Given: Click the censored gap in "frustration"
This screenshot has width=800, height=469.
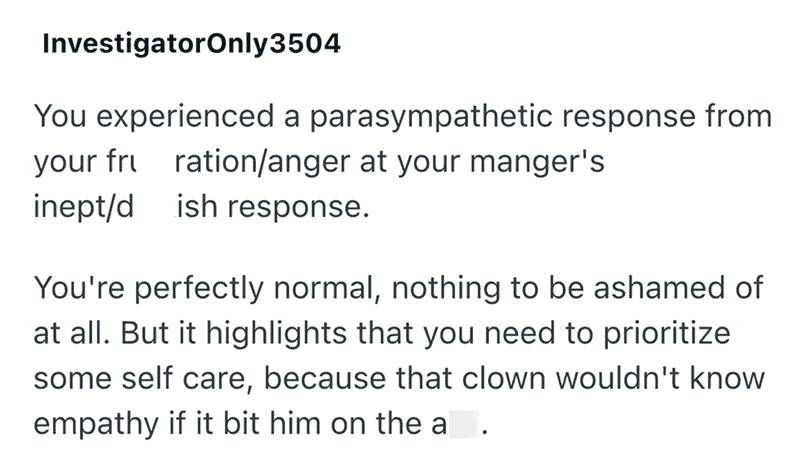Looking at the screenshot, I should [158, 163].
